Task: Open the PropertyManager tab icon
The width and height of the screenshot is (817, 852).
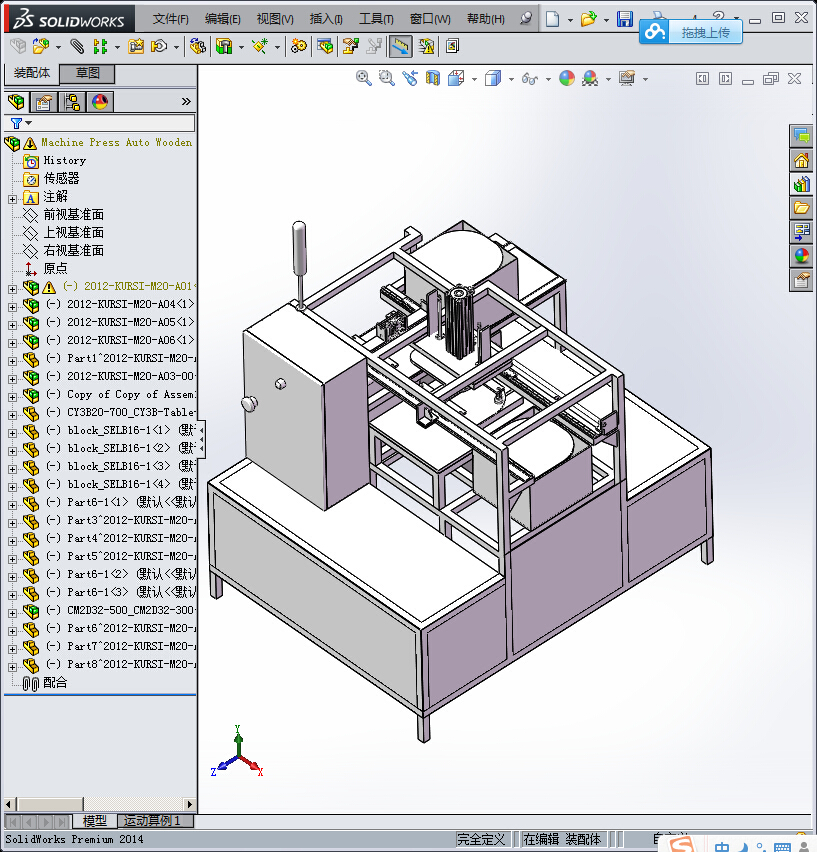Action: click(x=44, y=102)
